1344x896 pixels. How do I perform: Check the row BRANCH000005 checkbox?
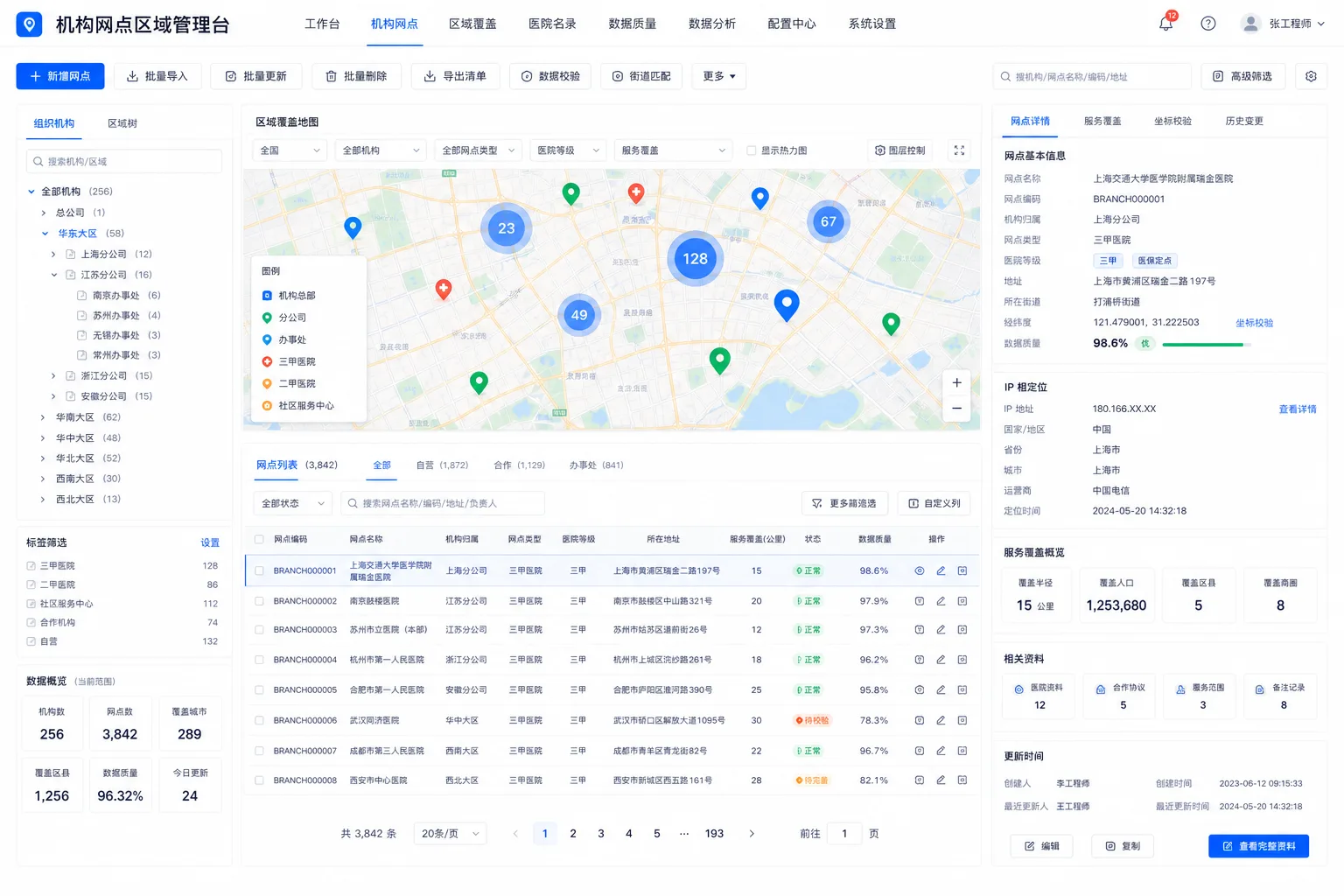(259, 690)
